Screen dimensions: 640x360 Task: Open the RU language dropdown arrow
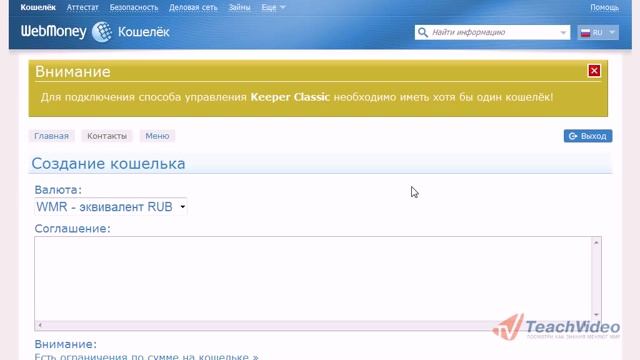611,32
